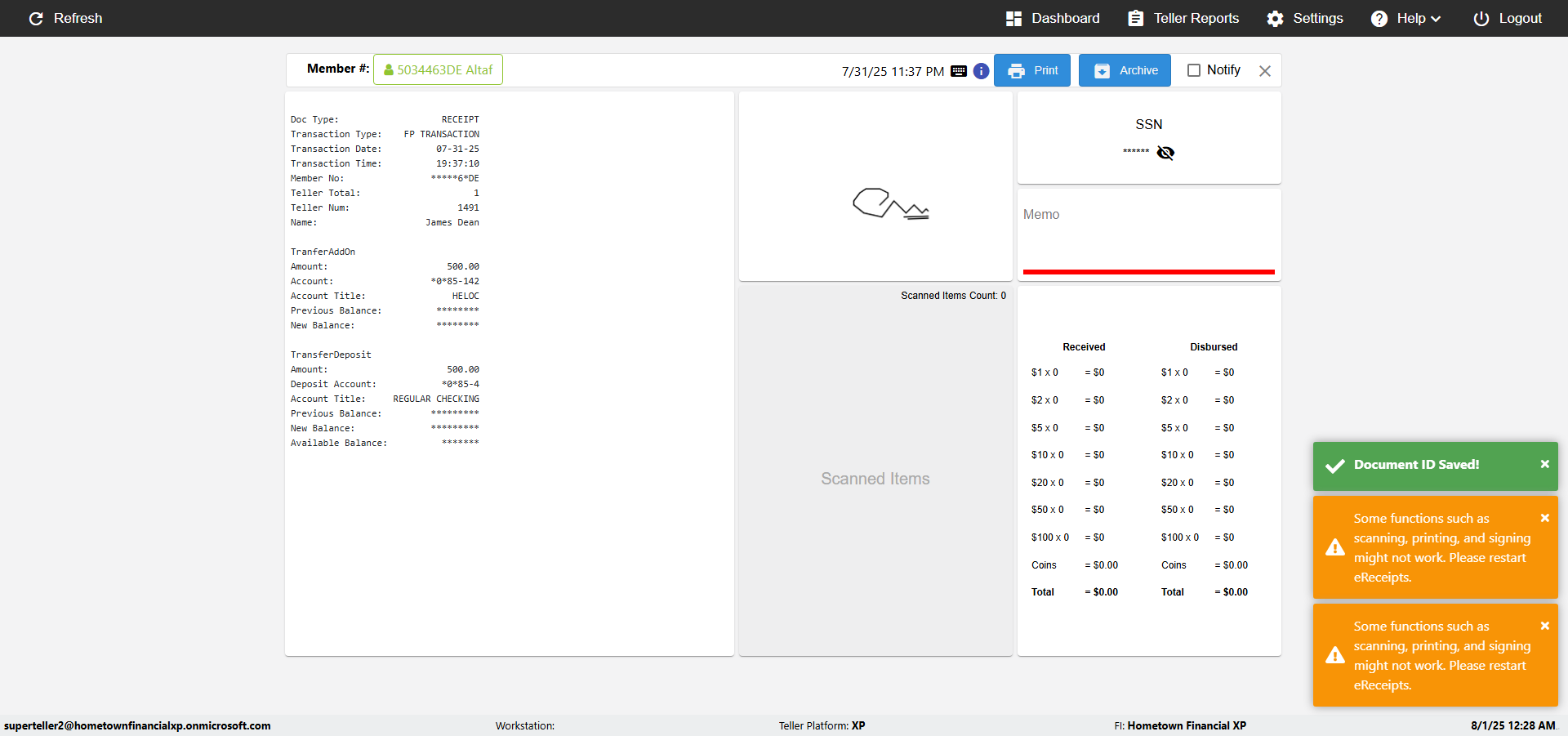
Task: Click the Logout power icon
Action: (x=1481, y=19)
